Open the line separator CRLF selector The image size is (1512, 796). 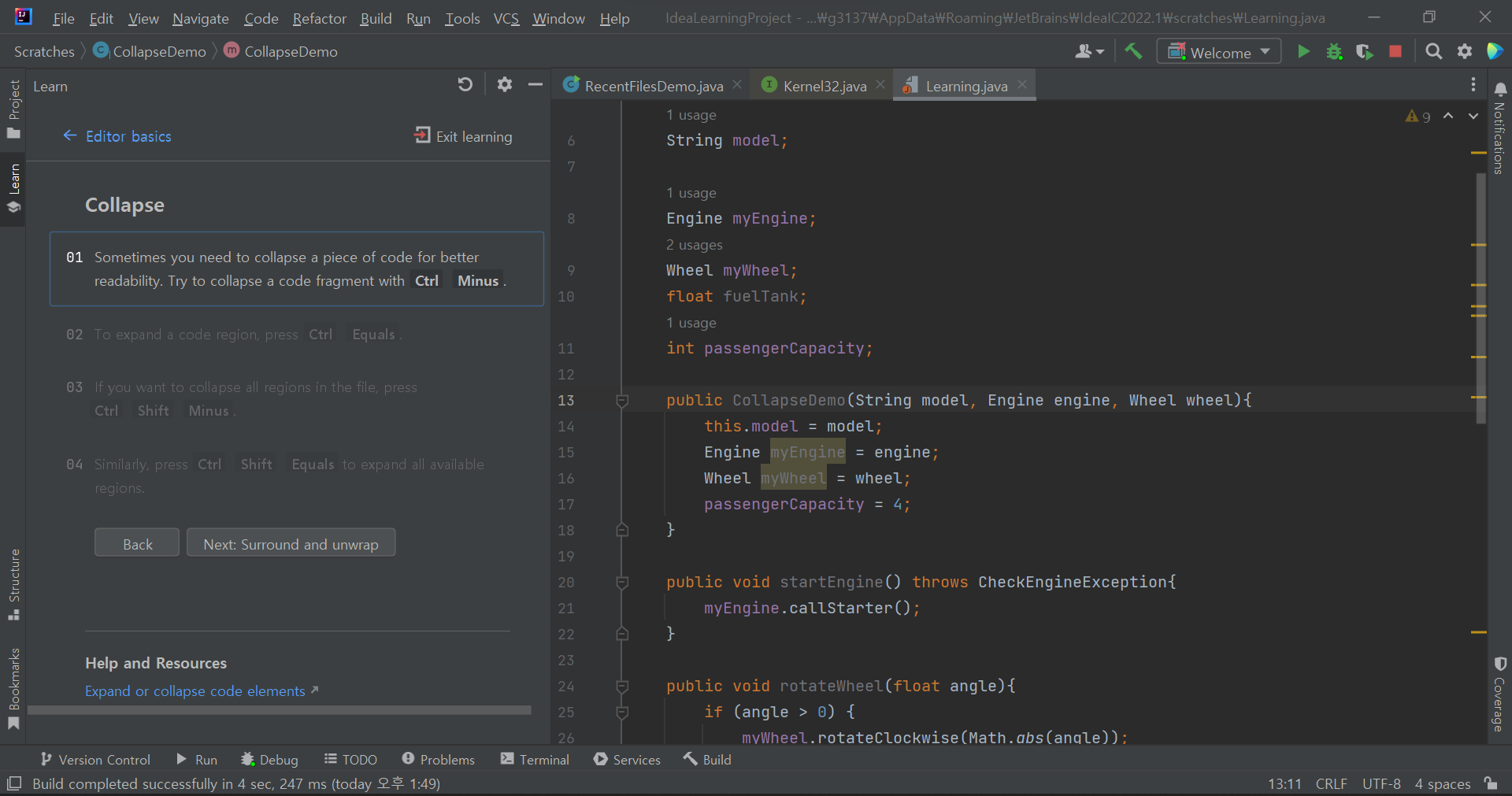(1331, 784)
